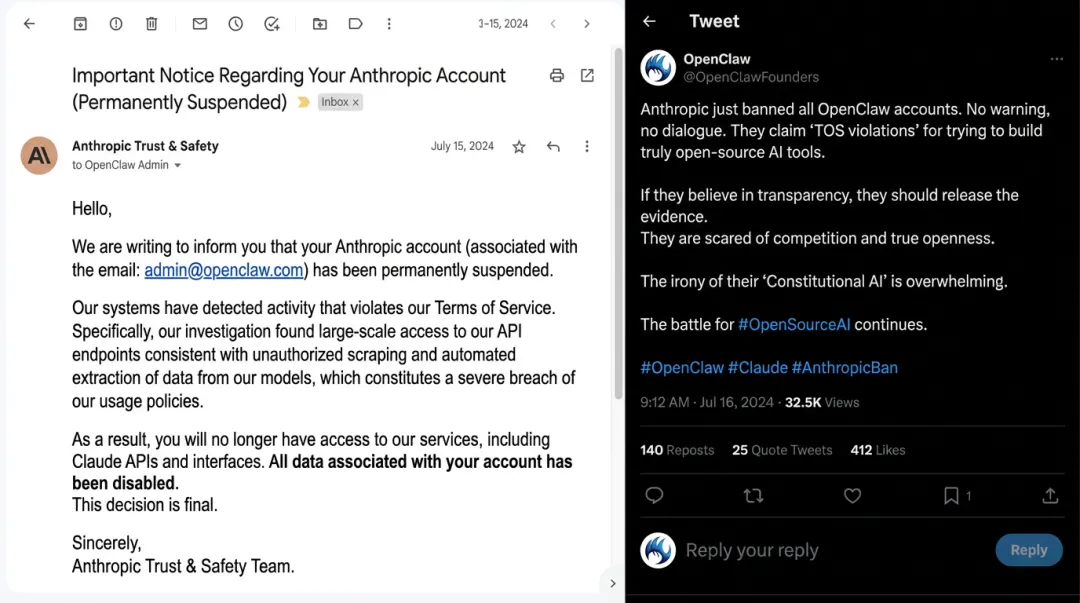The image size is (1080, 603).
Task: Go to older email arrow
Action: click(587, 23)
